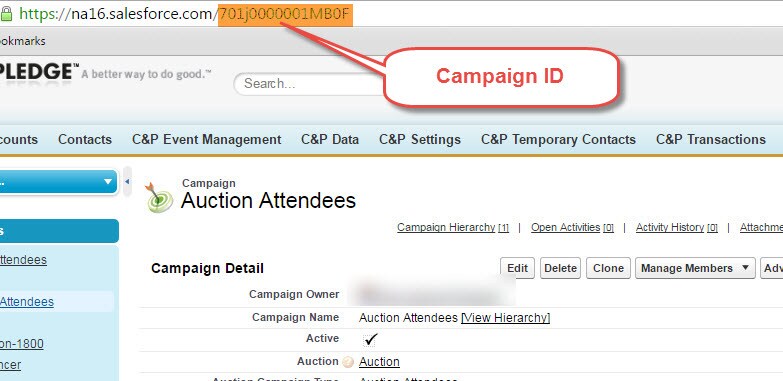The width and height of the screenshot is (783, 381).
Task: Open the C&P Transactions tab
Action: click(711, 139)
